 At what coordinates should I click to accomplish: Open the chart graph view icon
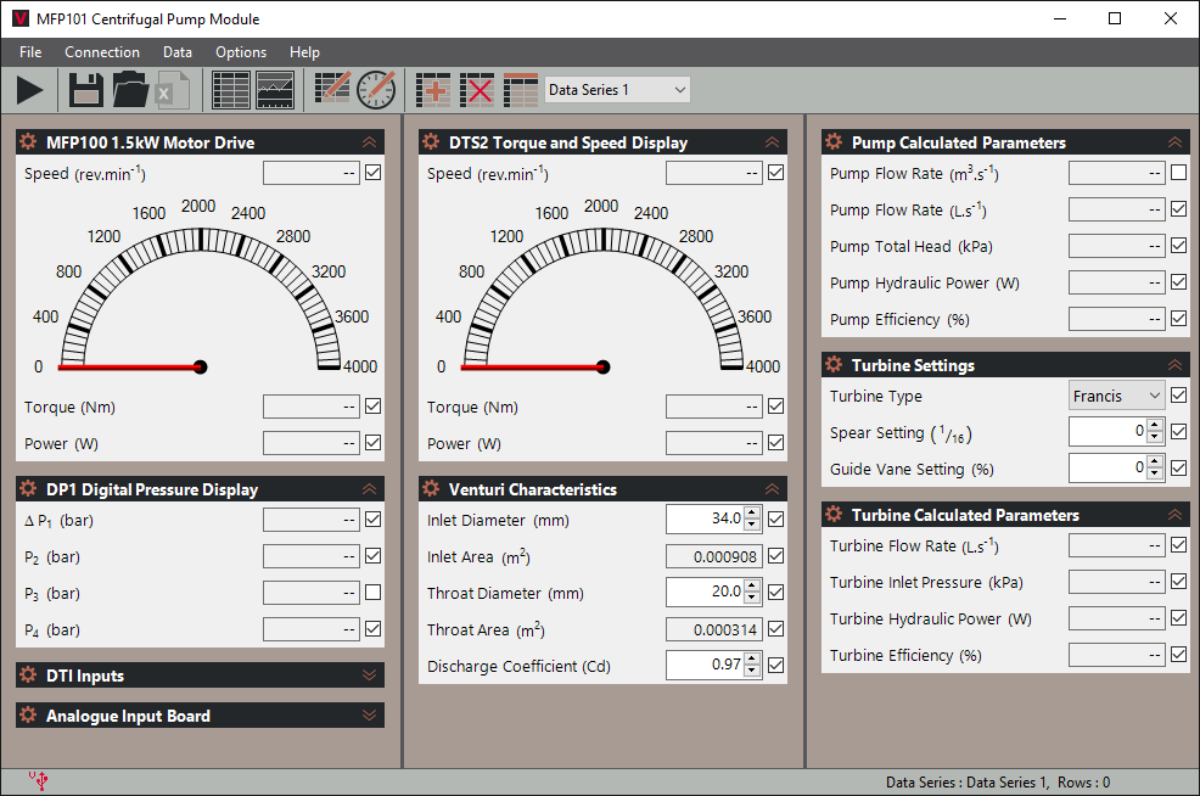(x=275, y=90)
